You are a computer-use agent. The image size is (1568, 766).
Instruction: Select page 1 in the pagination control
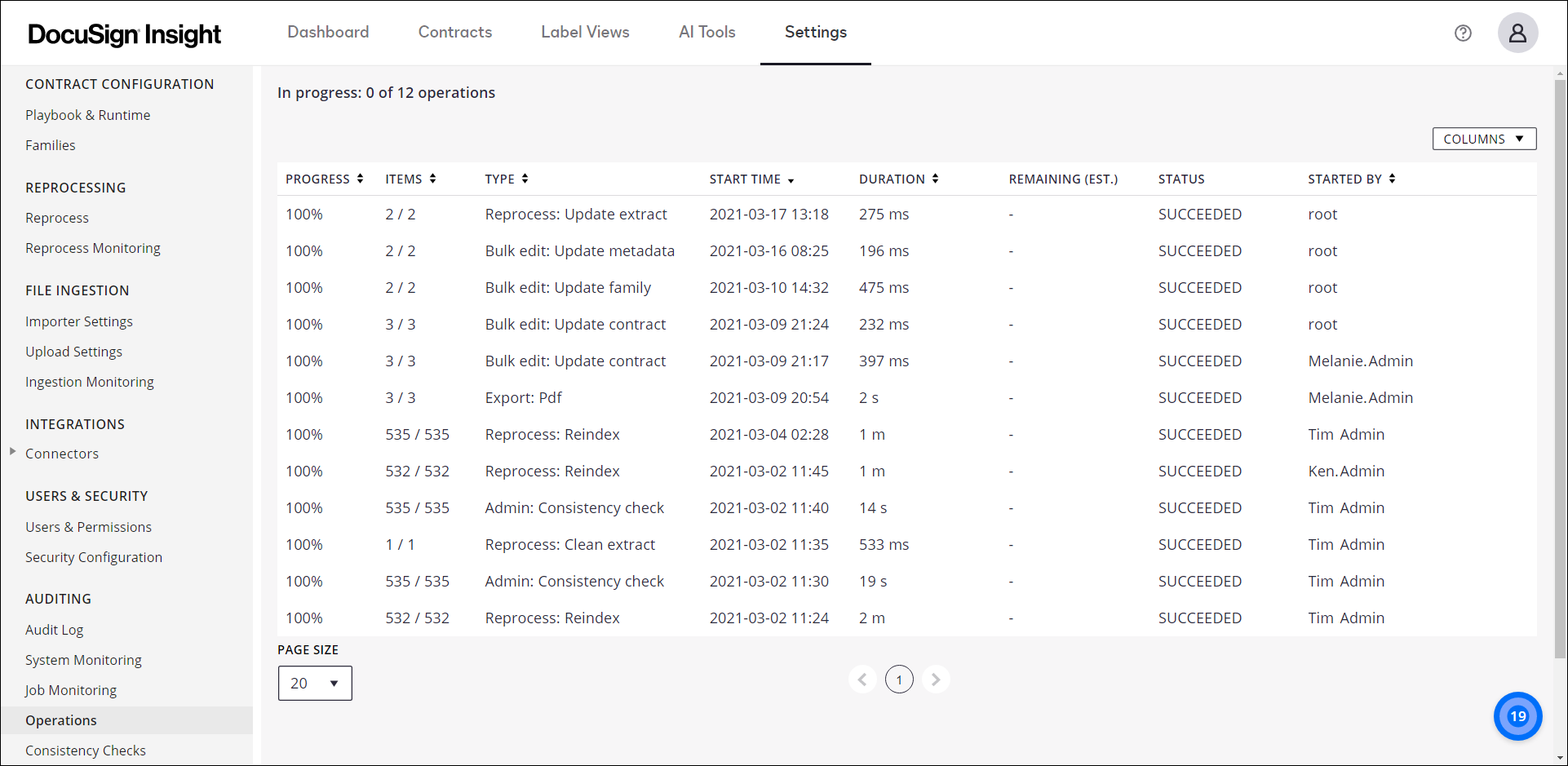pos(899,679)
